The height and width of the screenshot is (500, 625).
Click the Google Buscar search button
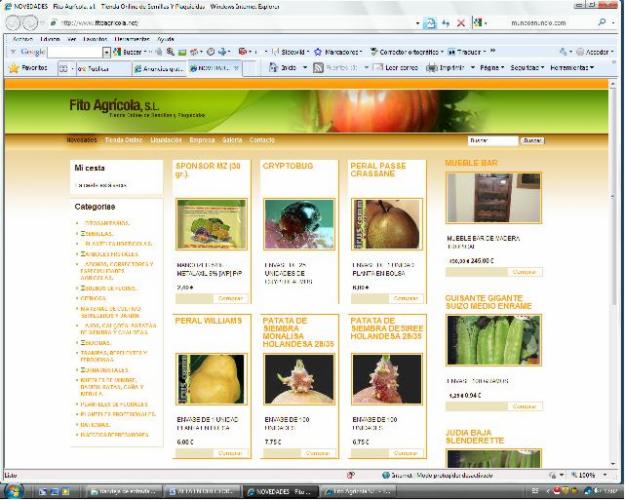click(128, 52)
